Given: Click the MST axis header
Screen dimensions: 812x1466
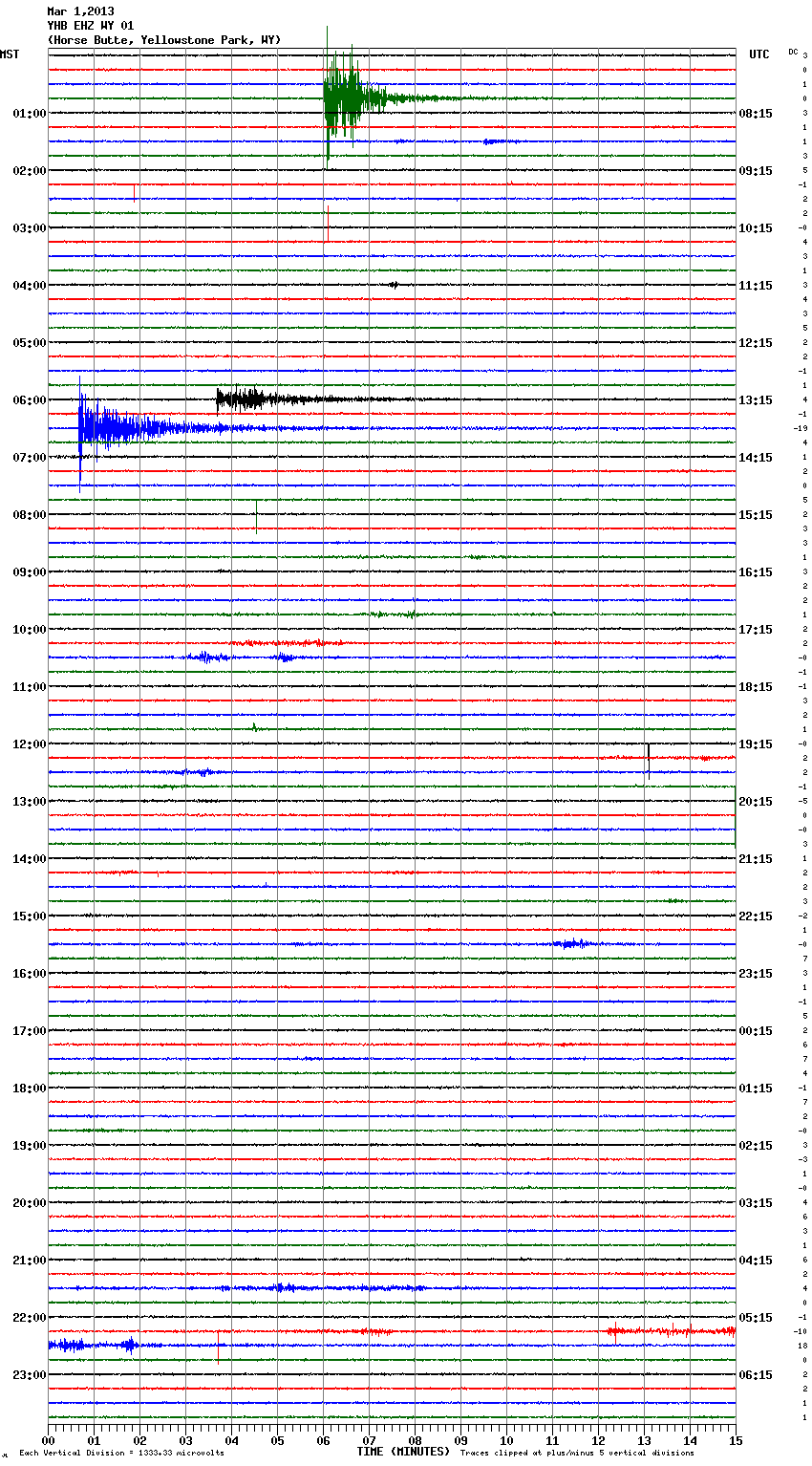Looking at the screenshot, I should pyautogui.click(x=10, y=54).
